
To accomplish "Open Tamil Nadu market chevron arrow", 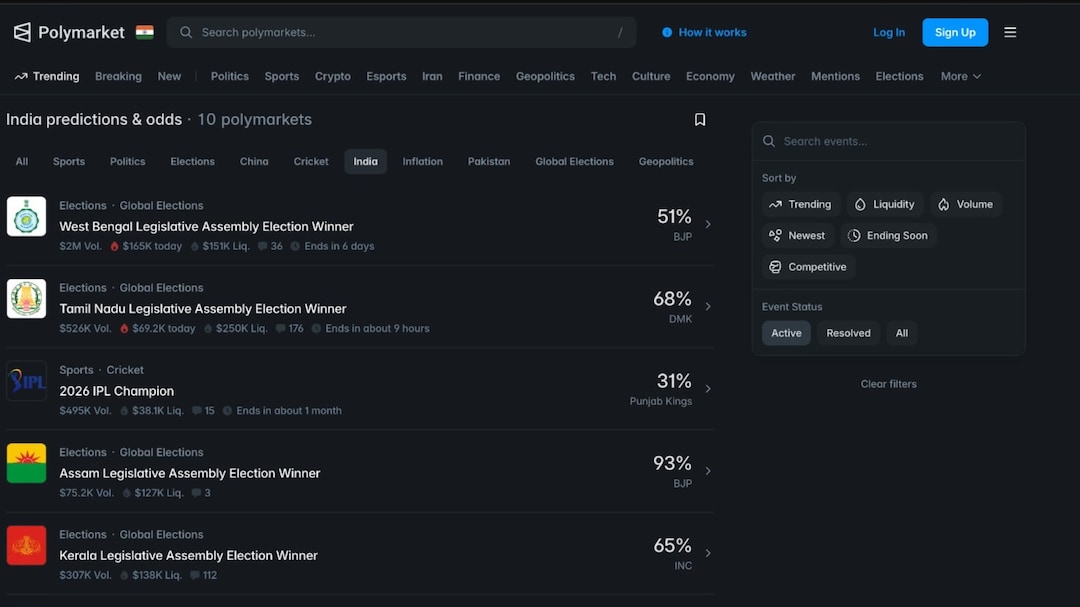I will pyautogui.click(x=708, y=306).
